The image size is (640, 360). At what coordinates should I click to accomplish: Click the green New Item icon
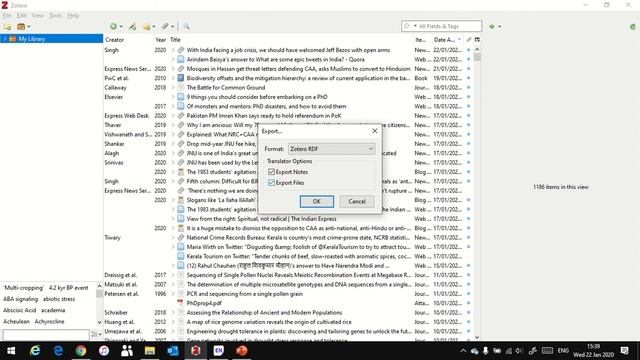[x=113, y=27]
